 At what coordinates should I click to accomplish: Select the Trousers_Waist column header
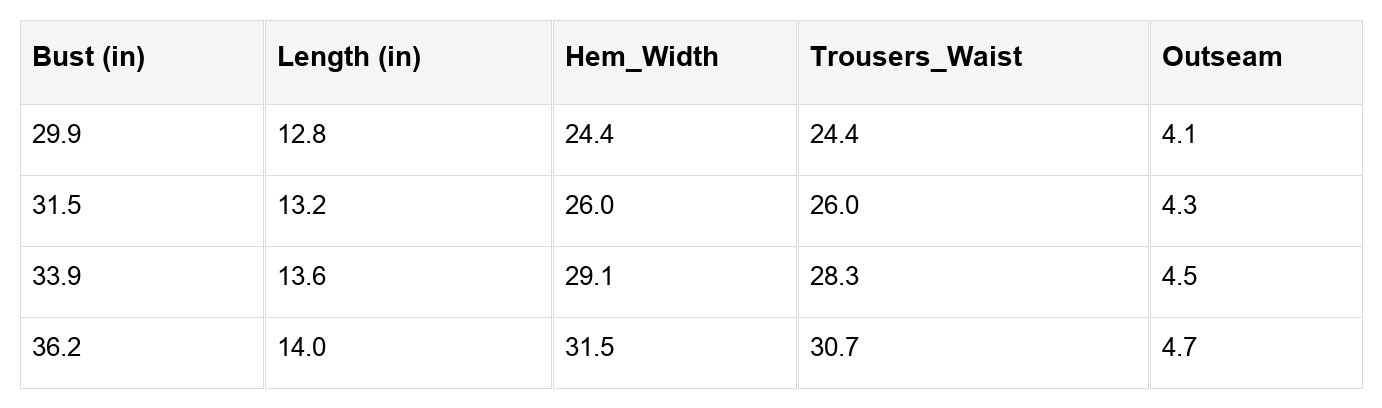click(916, 57)
